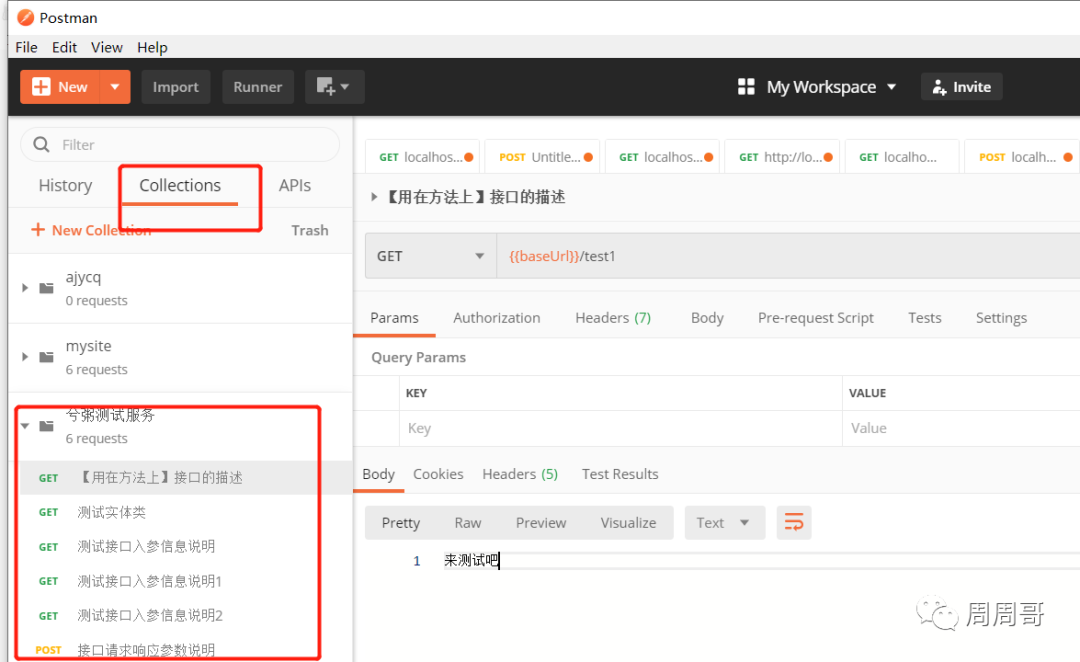
Task: Expand the ajycq collection arrow
Action: coord(25,288)
